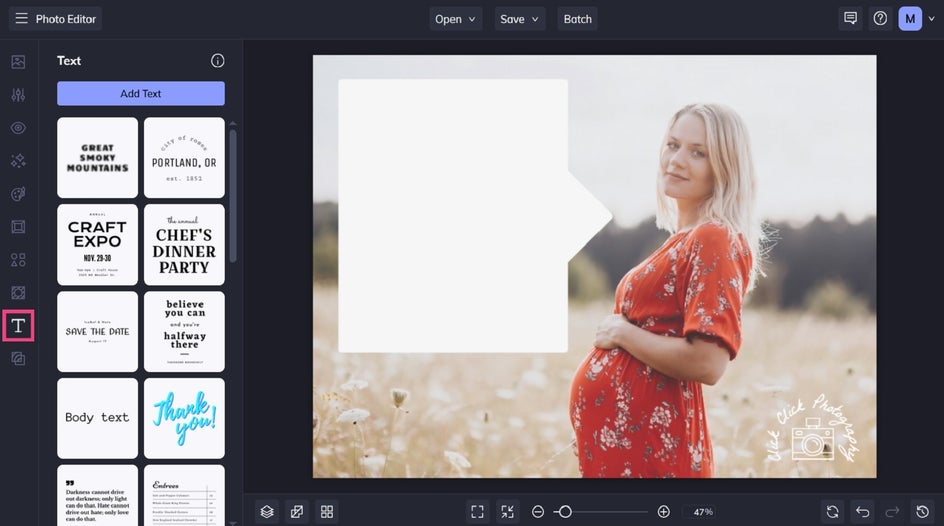Open the Open dropdown menu
This screenshot has width=944, height=526.
[455, 19]
